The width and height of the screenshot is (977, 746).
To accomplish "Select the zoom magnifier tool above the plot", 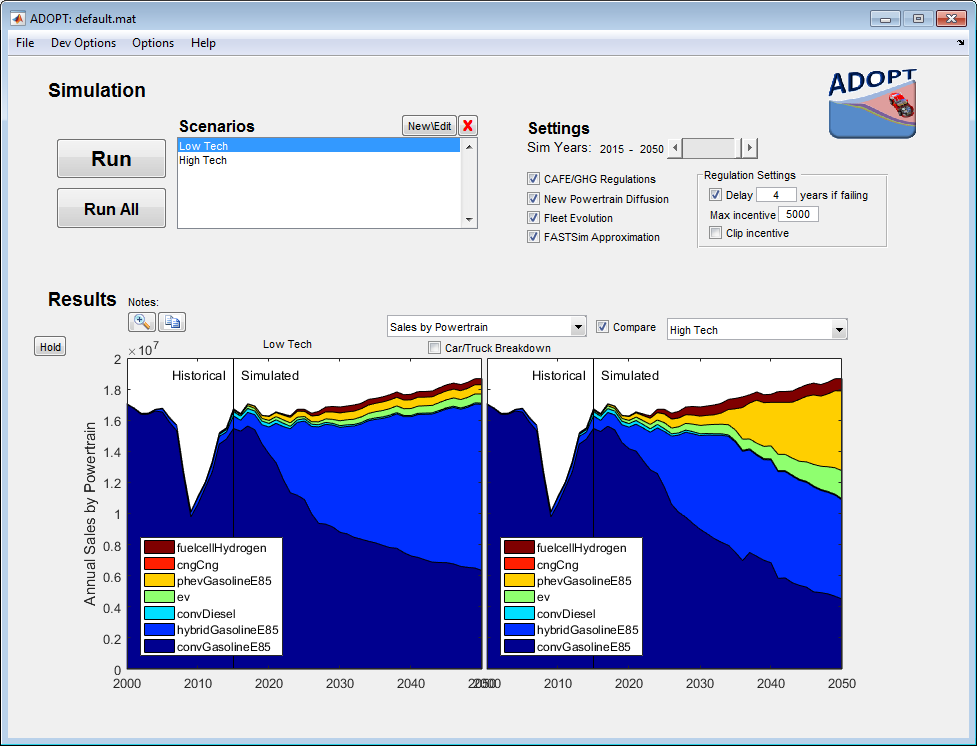I will pos(139,321).
